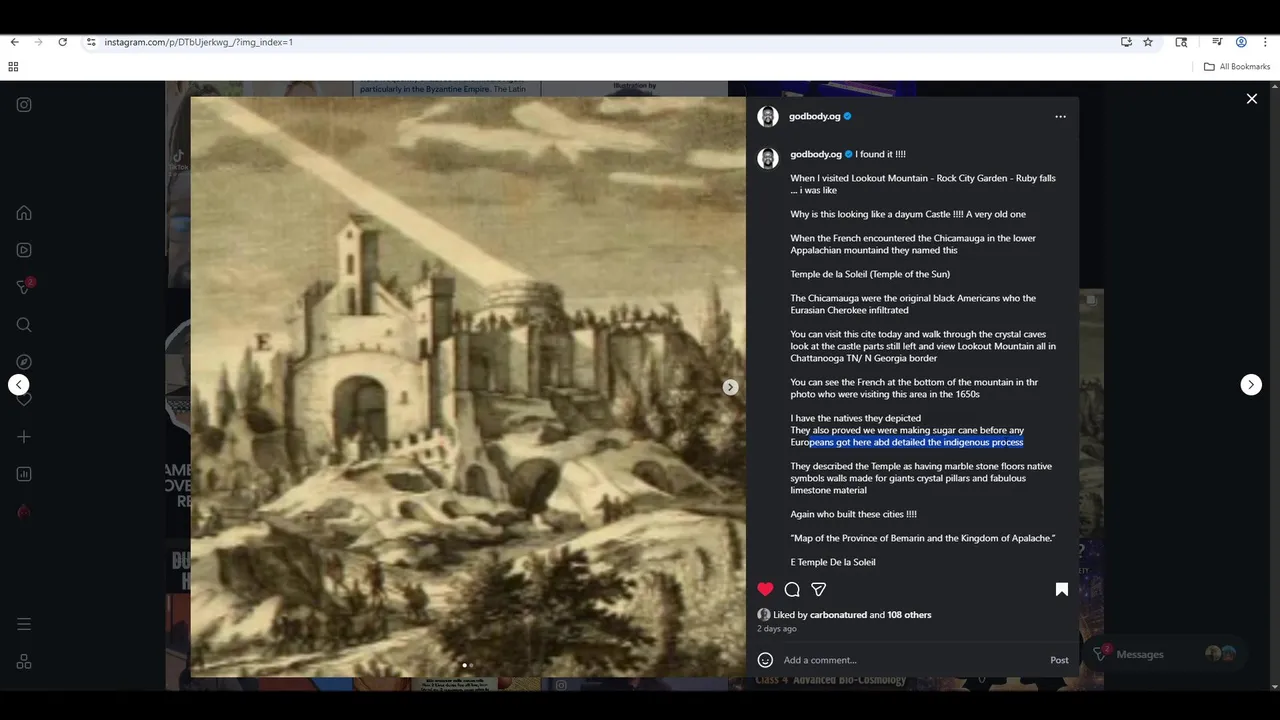Image resolution: width=1280 pixels, height=720 pixels.
Task: Open godbody.og profile from post header
Action: point(814,117)
